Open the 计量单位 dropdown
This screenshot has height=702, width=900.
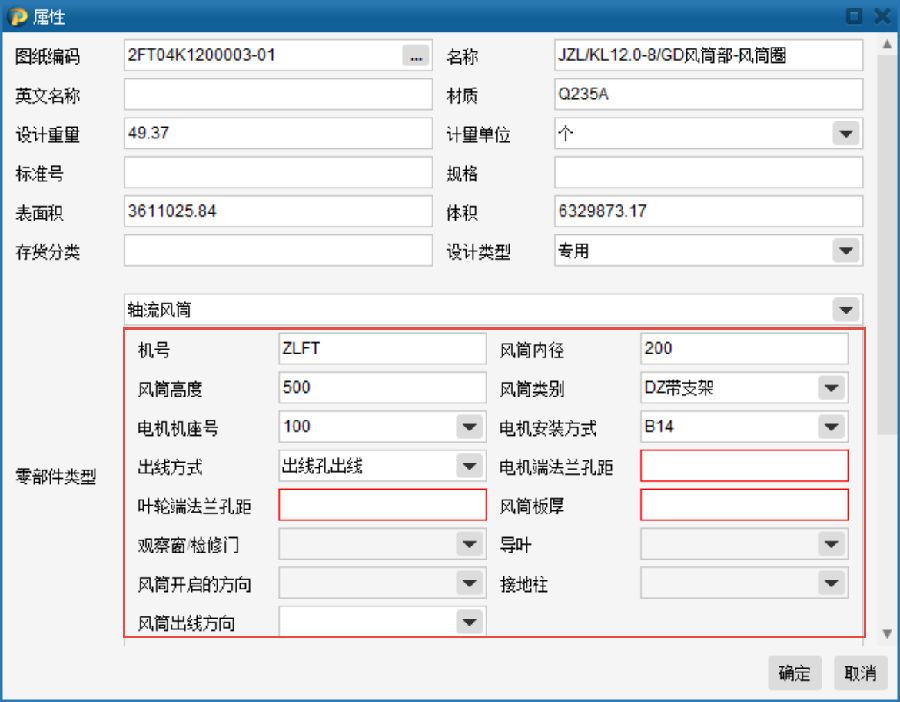tap(845, 134)
